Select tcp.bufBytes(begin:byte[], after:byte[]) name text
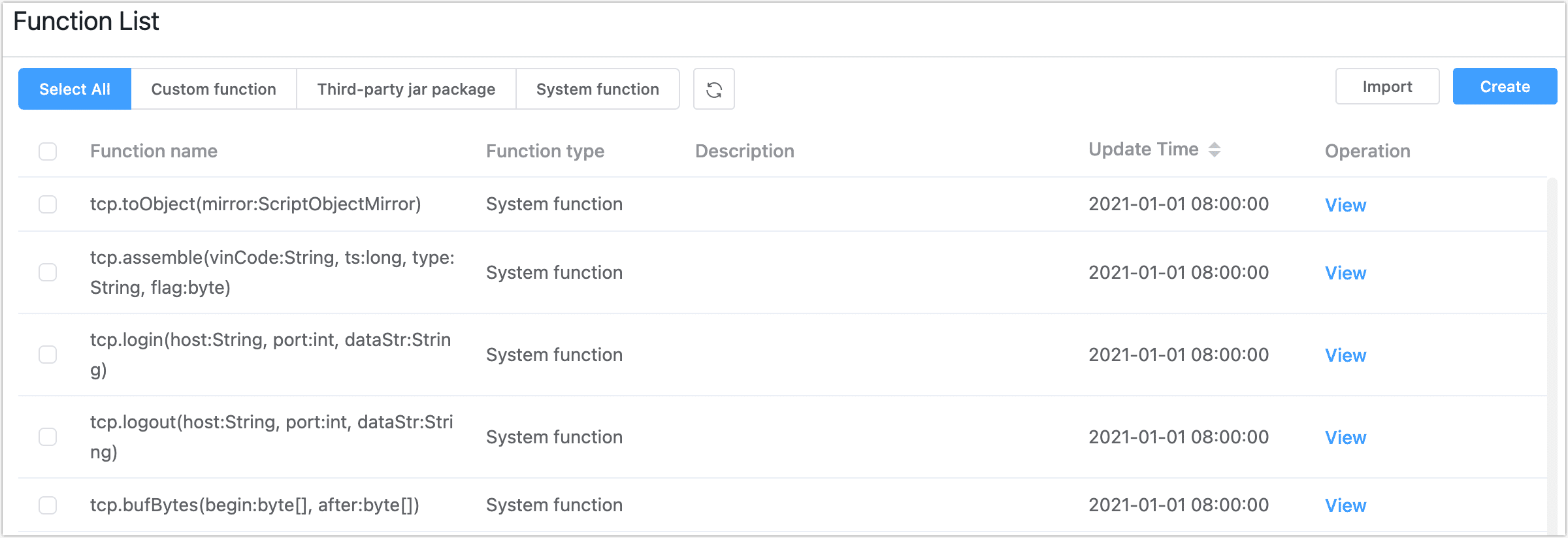 coord(255,505)
